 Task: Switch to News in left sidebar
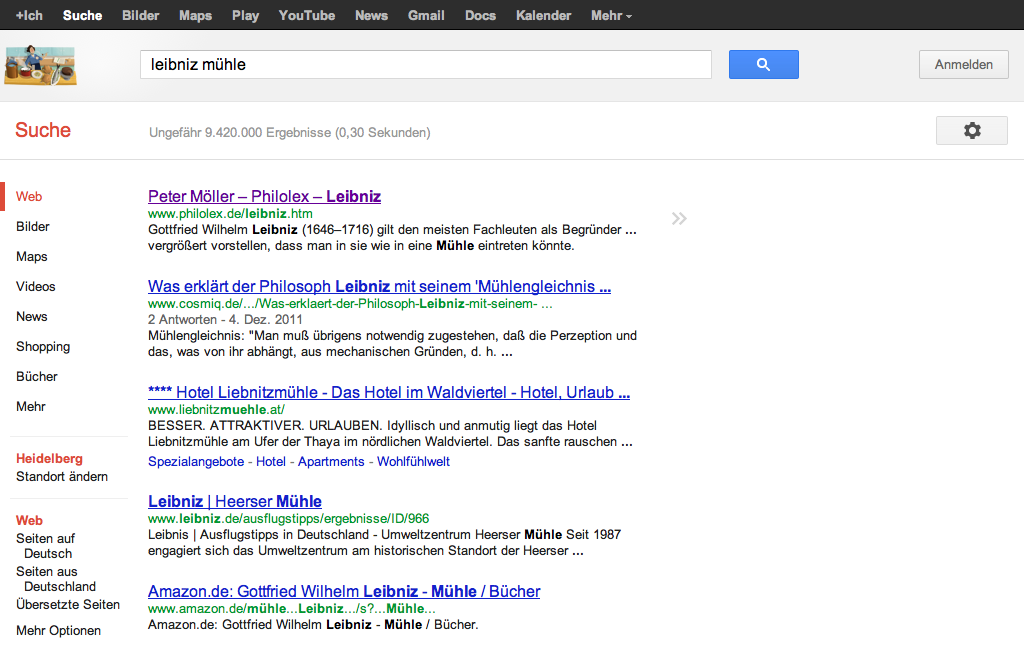coord(31,317)
